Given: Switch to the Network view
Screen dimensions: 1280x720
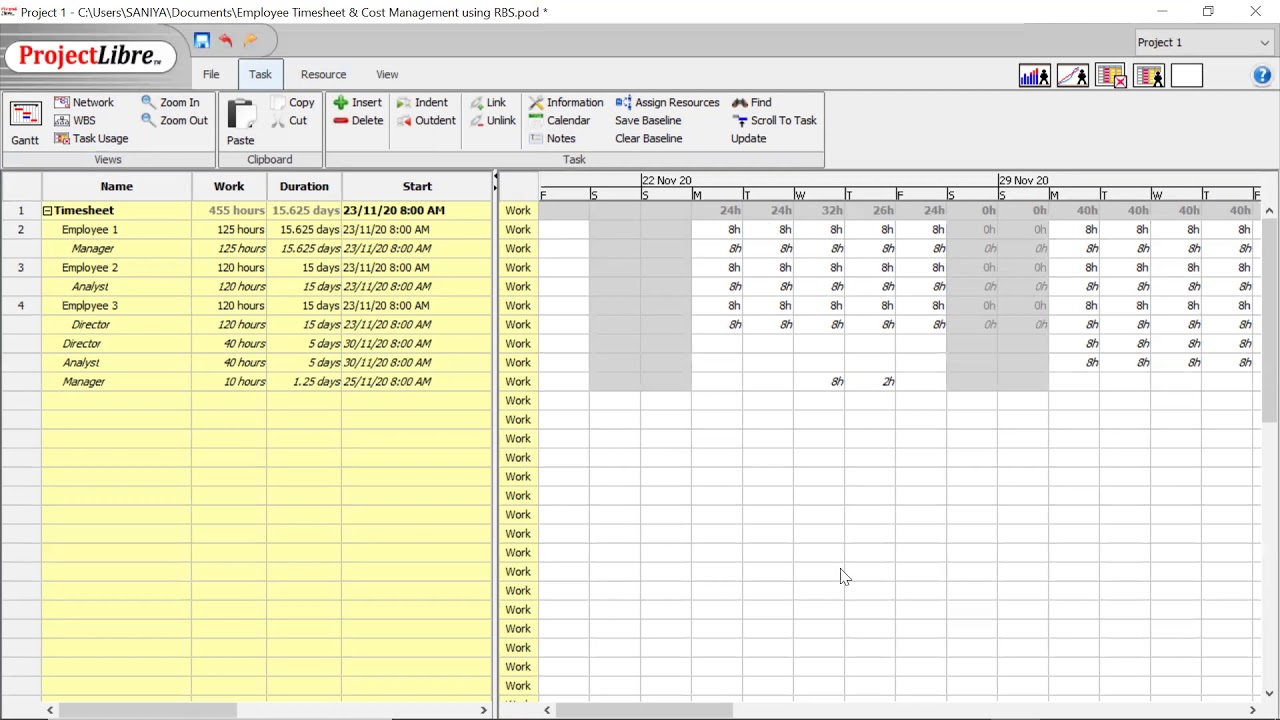Looking at the screenshot, I should tap(84, 102).
